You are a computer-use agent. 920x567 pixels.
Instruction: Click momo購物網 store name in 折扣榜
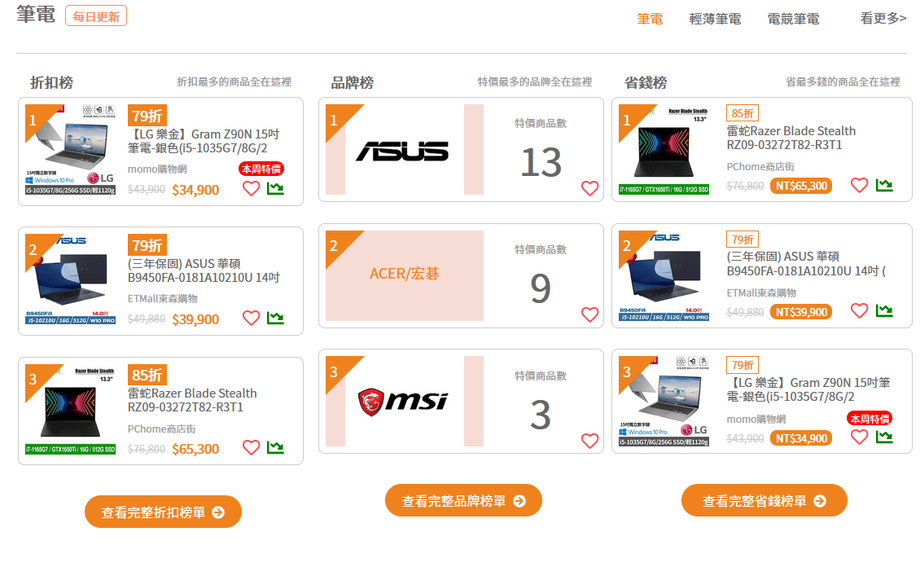click(x=157, y=169)
